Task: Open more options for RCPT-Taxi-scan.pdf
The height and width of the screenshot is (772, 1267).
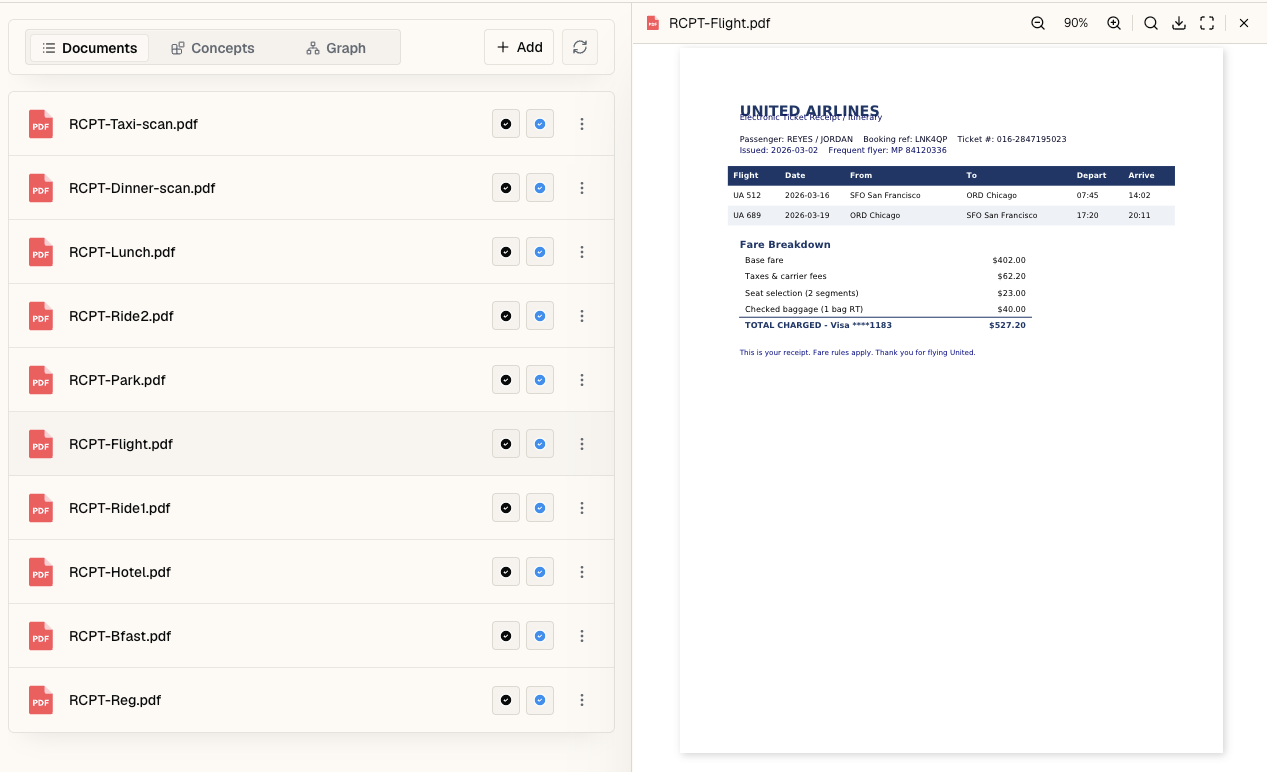Action: (x=582, y=124)
